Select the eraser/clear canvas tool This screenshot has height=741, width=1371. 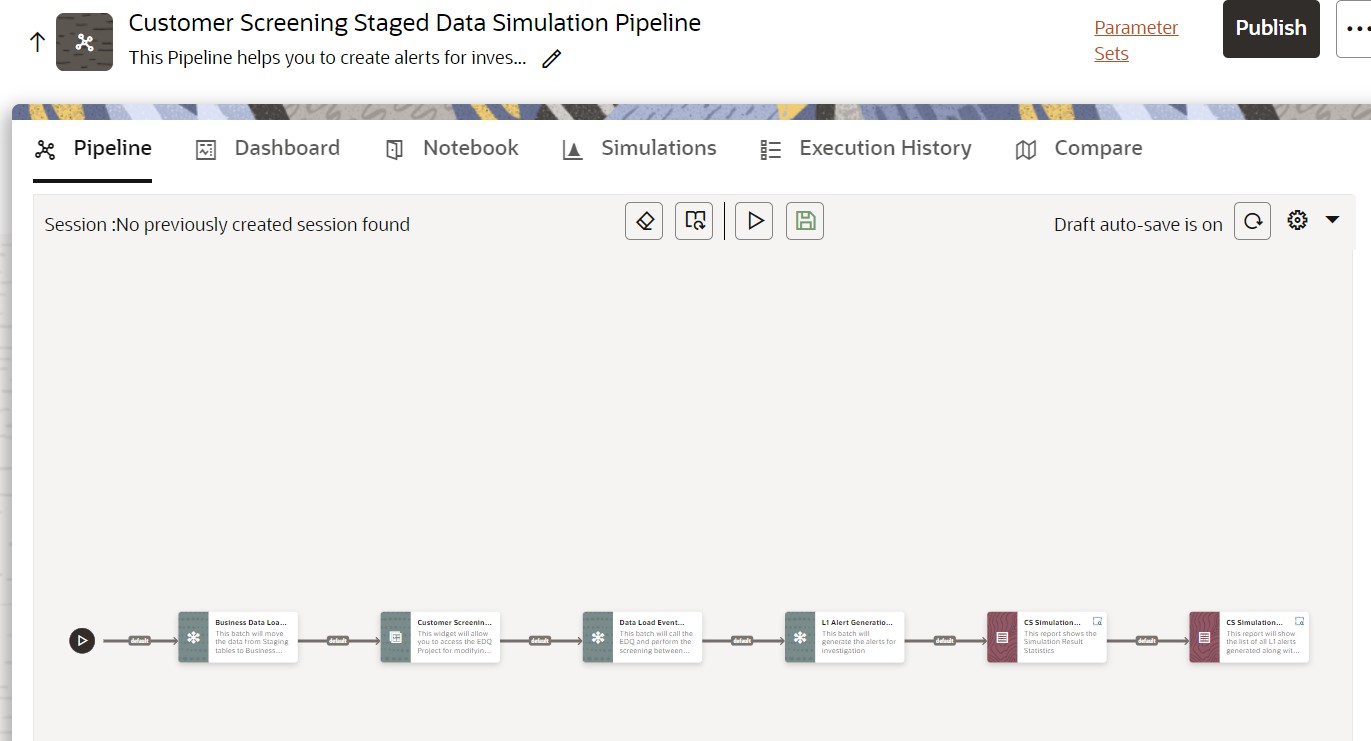tap(643, 220)
